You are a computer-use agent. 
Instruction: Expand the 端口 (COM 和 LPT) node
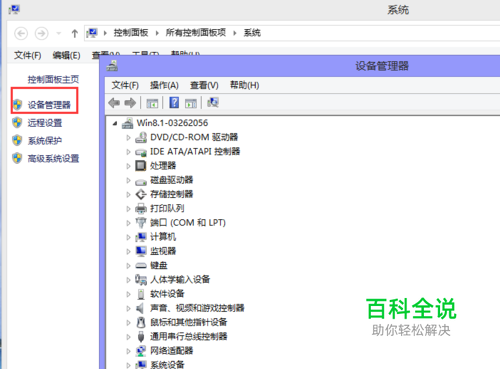[x=128, y=223]
